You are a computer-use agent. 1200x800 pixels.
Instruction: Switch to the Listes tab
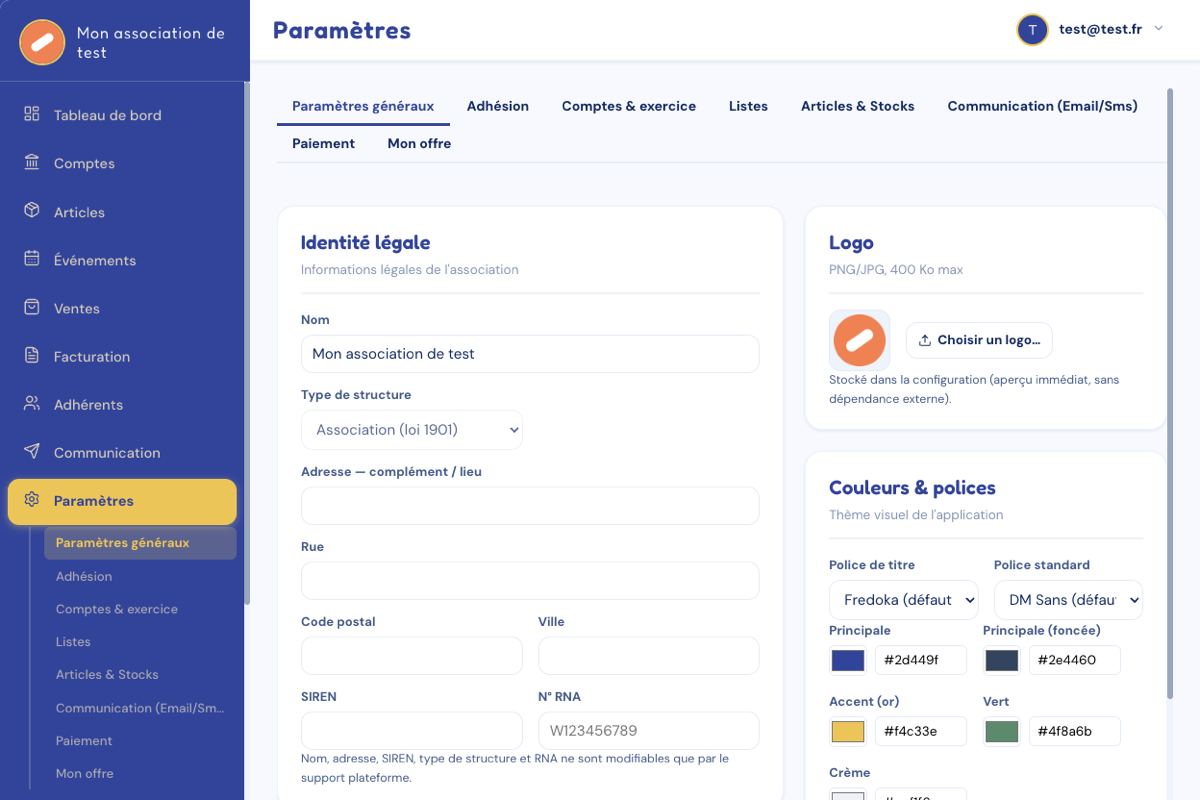click(749, 106)
